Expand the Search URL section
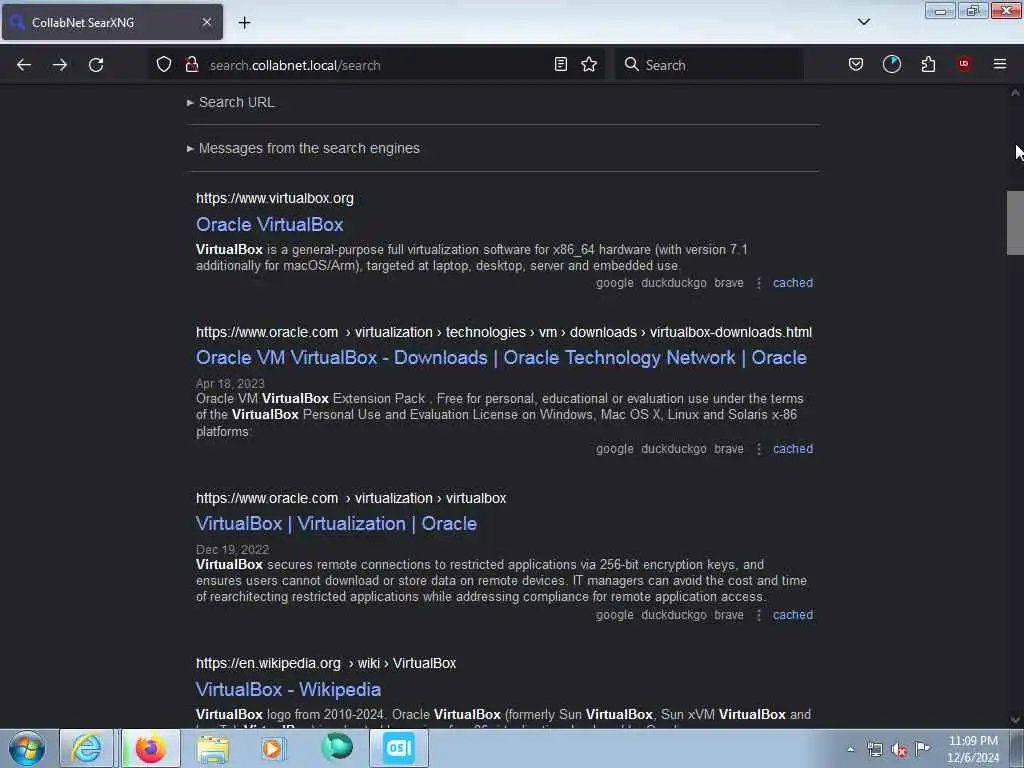The width and height of the screenshot is (1024, 768). click(231, 103)
